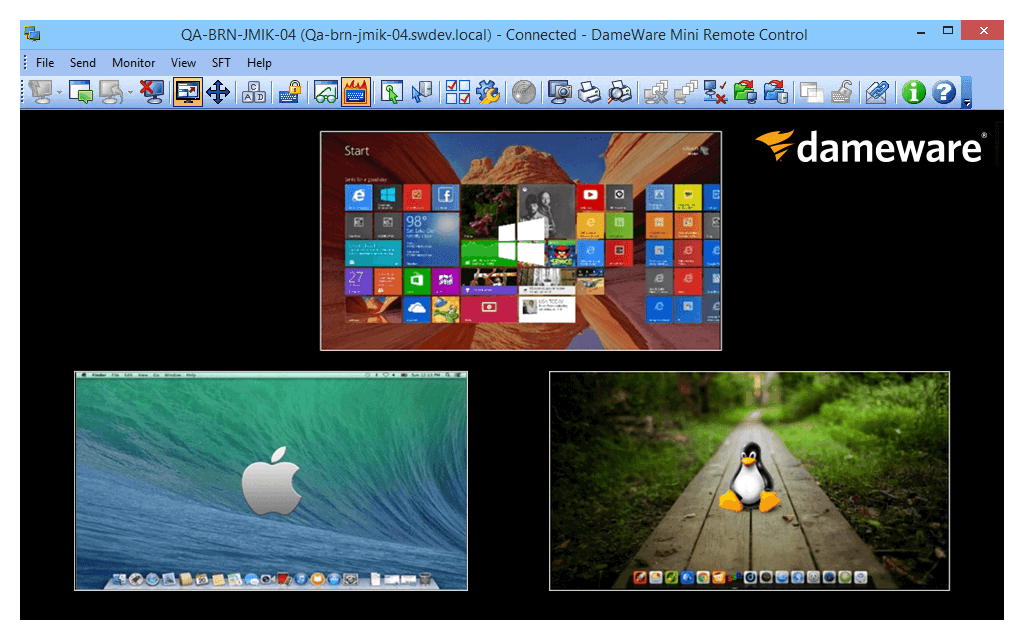
Task: Open the File menu
Action: pos(45,63)
